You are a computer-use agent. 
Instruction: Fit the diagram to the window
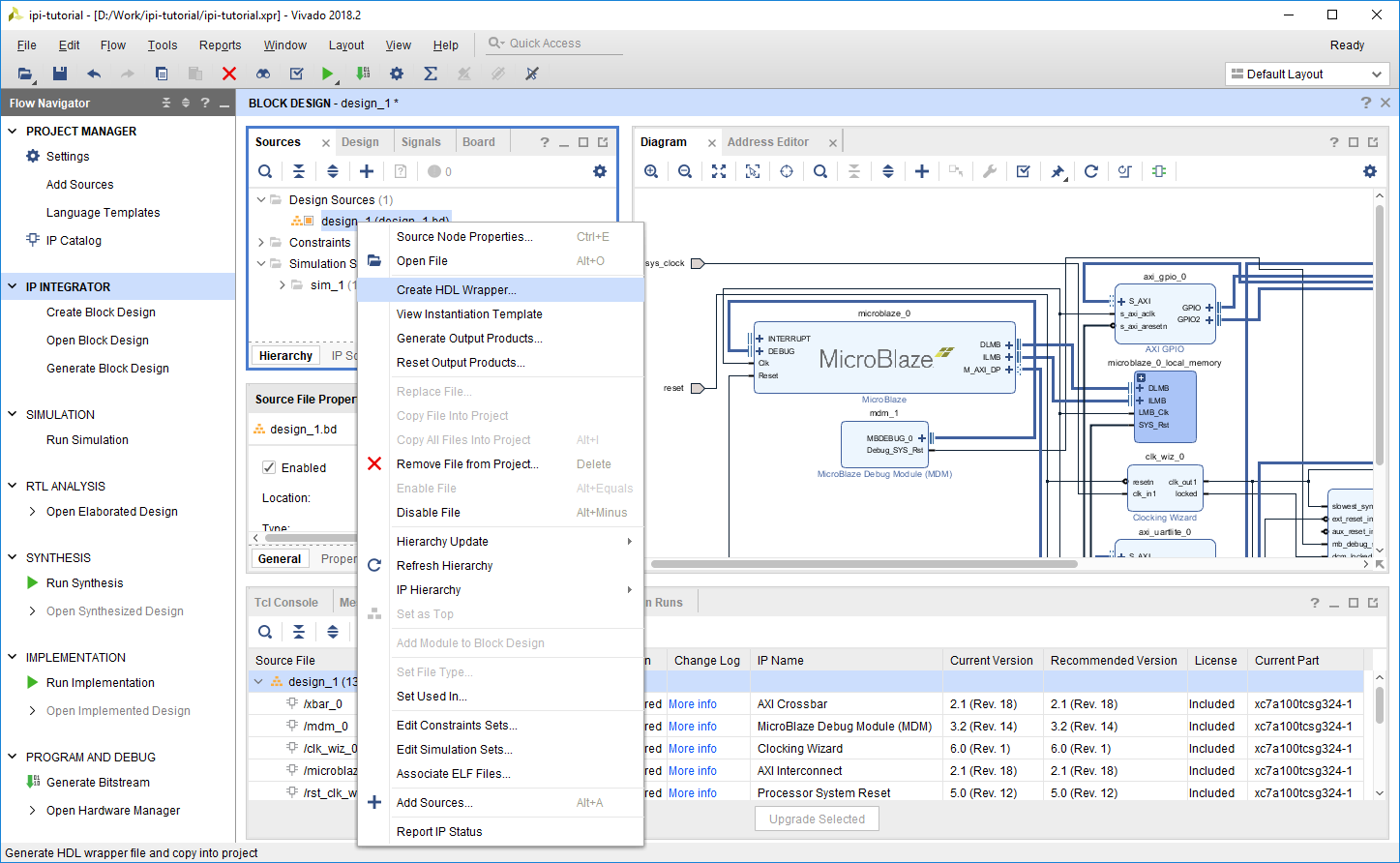pyautogui.click(x=719, y=171)
